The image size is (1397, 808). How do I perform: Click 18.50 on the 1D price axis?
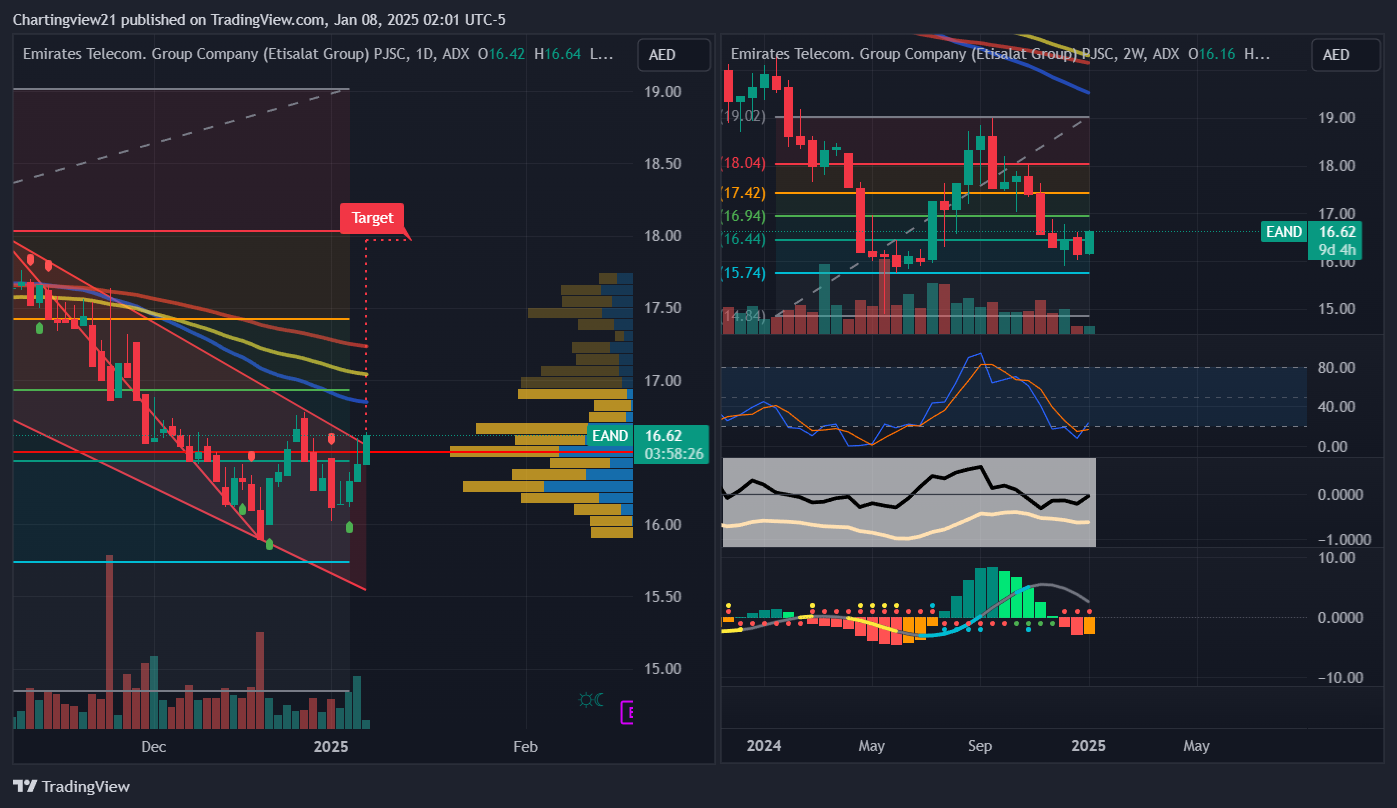(663, 164)
